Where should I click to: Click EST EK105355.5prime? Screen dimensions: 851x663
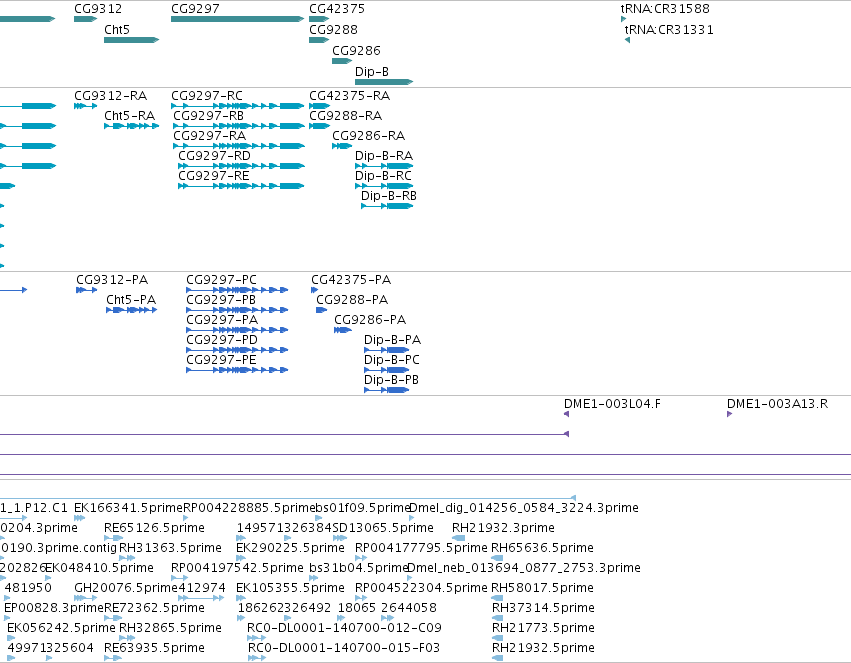290,589
